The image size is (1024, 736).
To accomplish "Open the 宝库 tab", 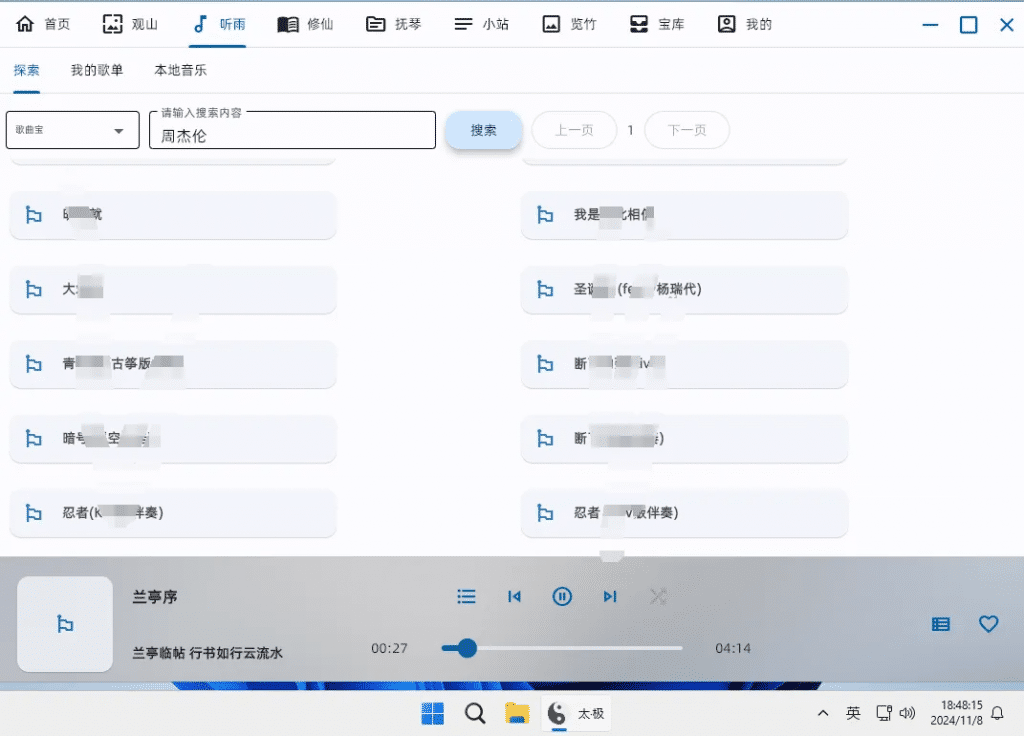I will pyautogui.click(x=656, y=24).
